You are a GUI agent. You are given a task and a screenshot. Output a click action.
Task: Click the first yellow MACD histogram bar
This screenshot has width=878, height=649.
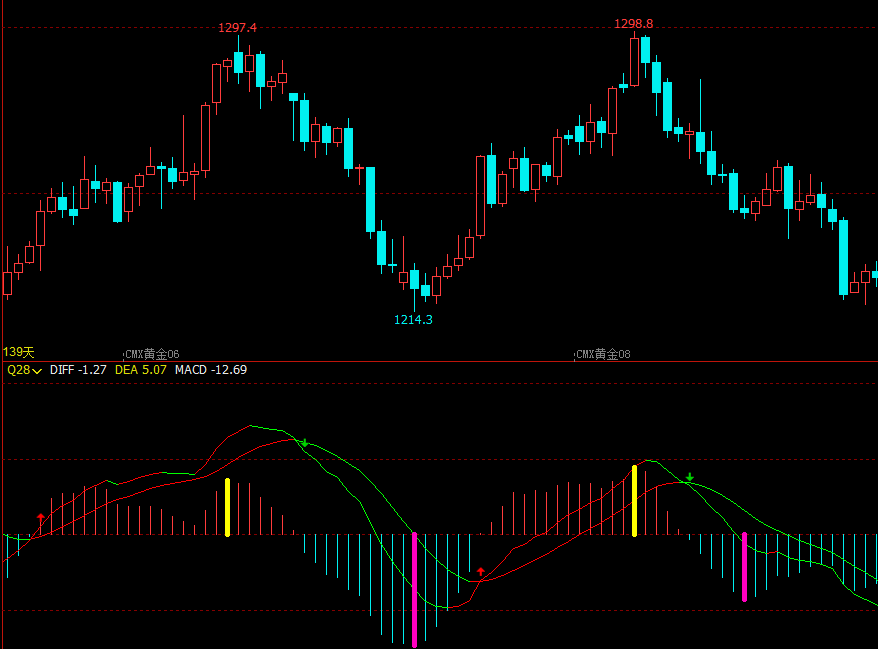click(x=227, y=507)
